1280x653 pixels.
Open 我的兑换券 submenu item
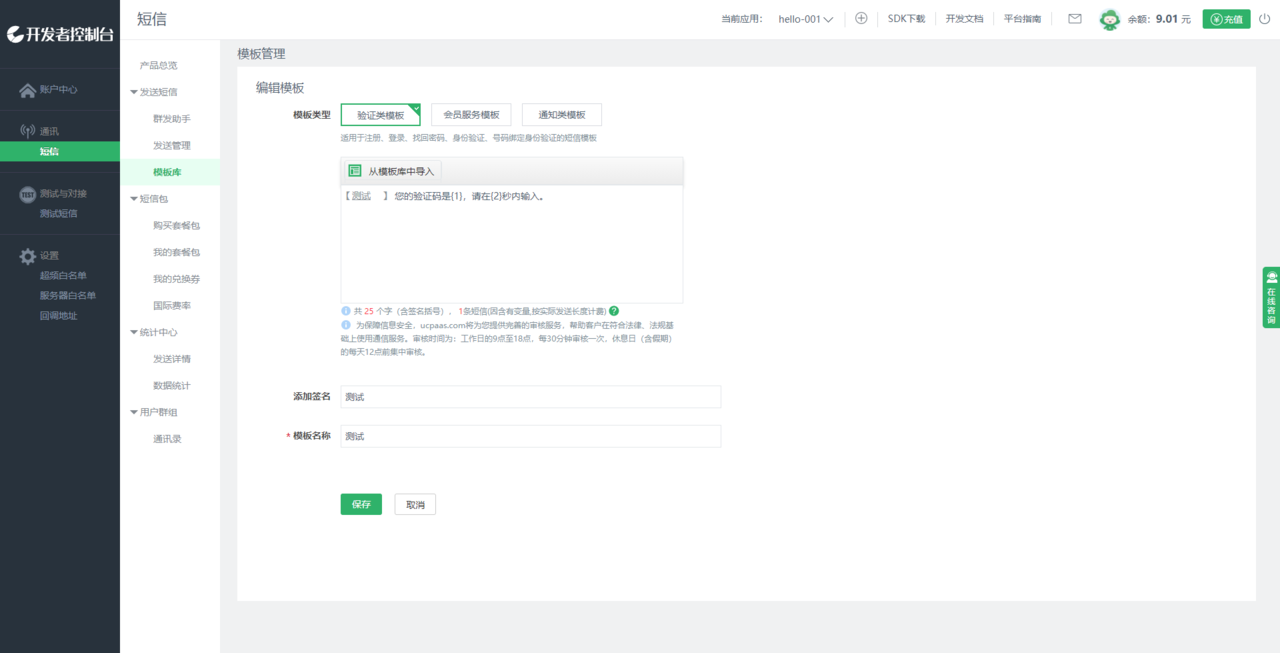pos(176,279)
